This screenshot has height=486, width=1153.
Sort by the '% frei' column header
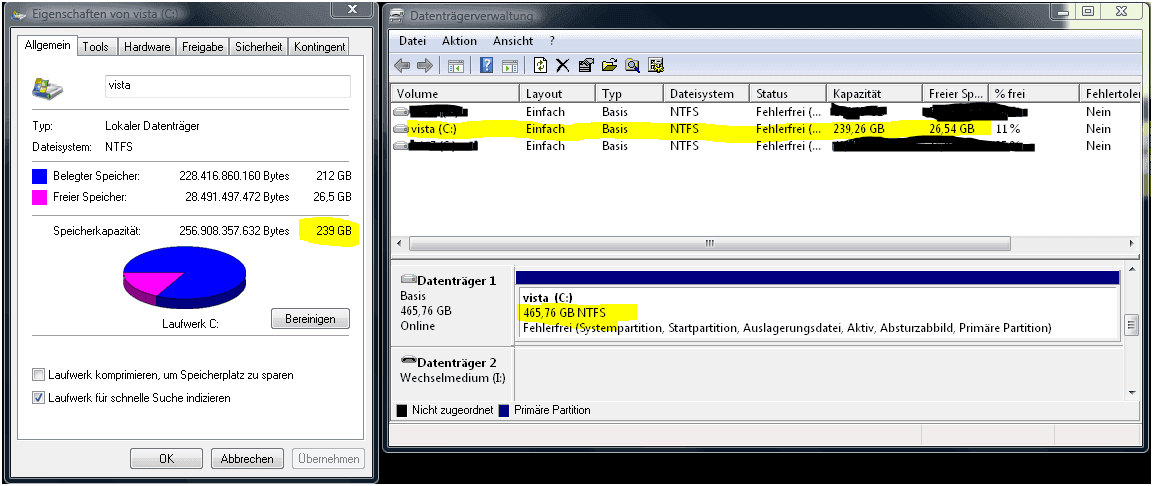(1034, 93)
